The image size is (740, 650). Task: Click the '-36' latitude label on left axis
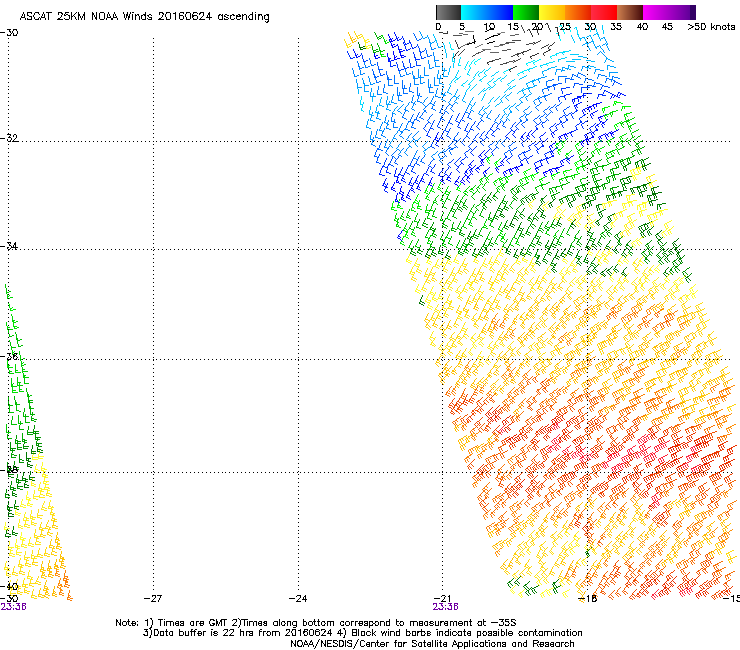9,356
